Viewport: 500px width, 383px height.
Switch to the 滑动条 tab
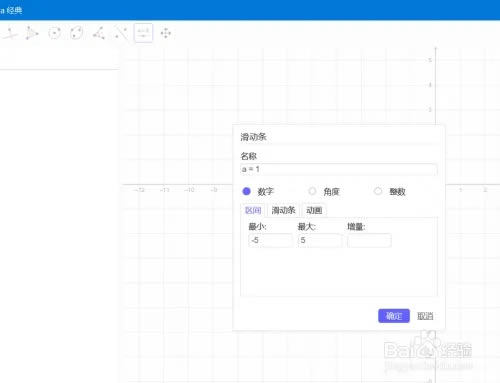[x=283, y=210]
